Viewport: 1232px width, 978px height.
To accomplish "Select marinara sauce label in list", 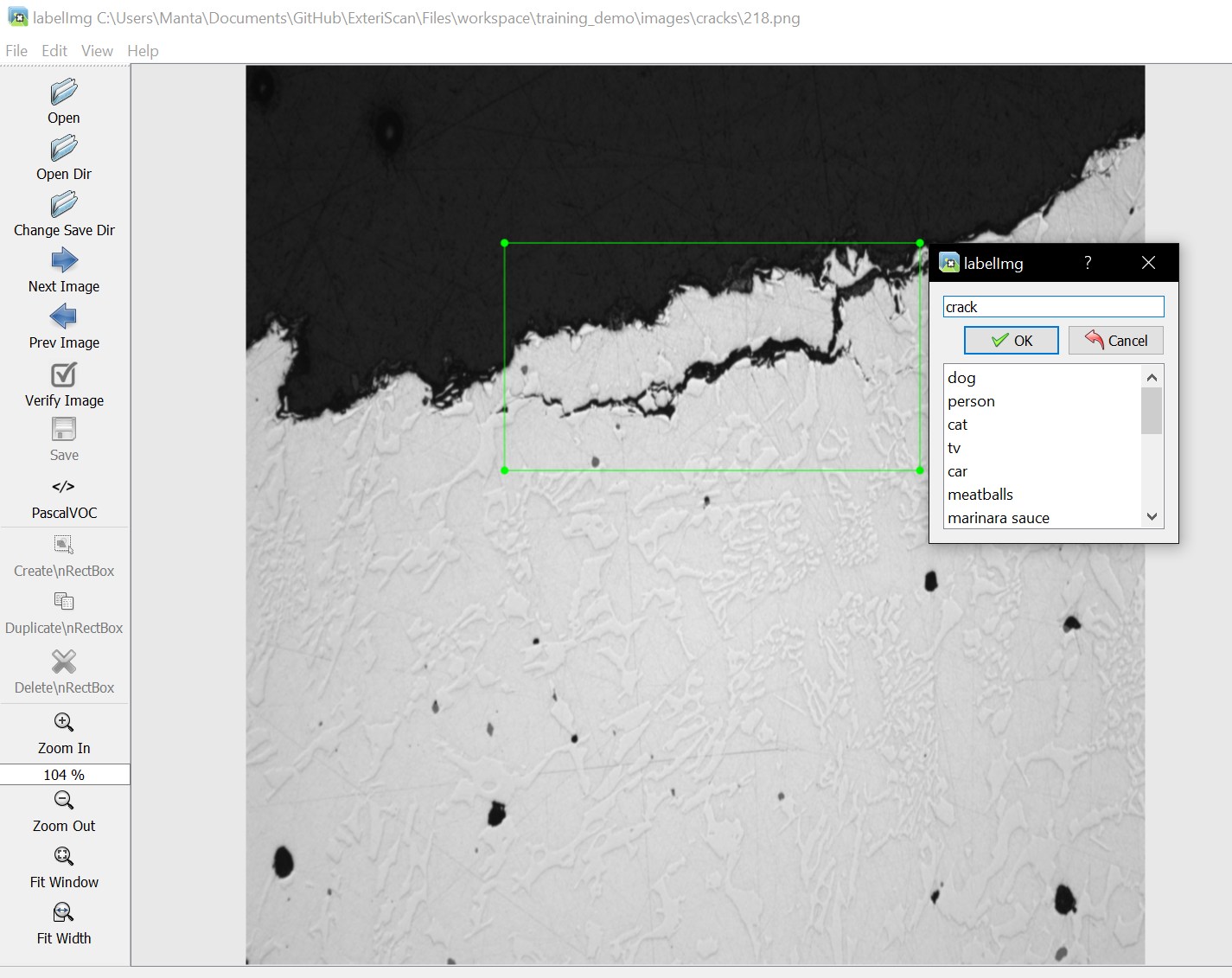I will 1043,518.
